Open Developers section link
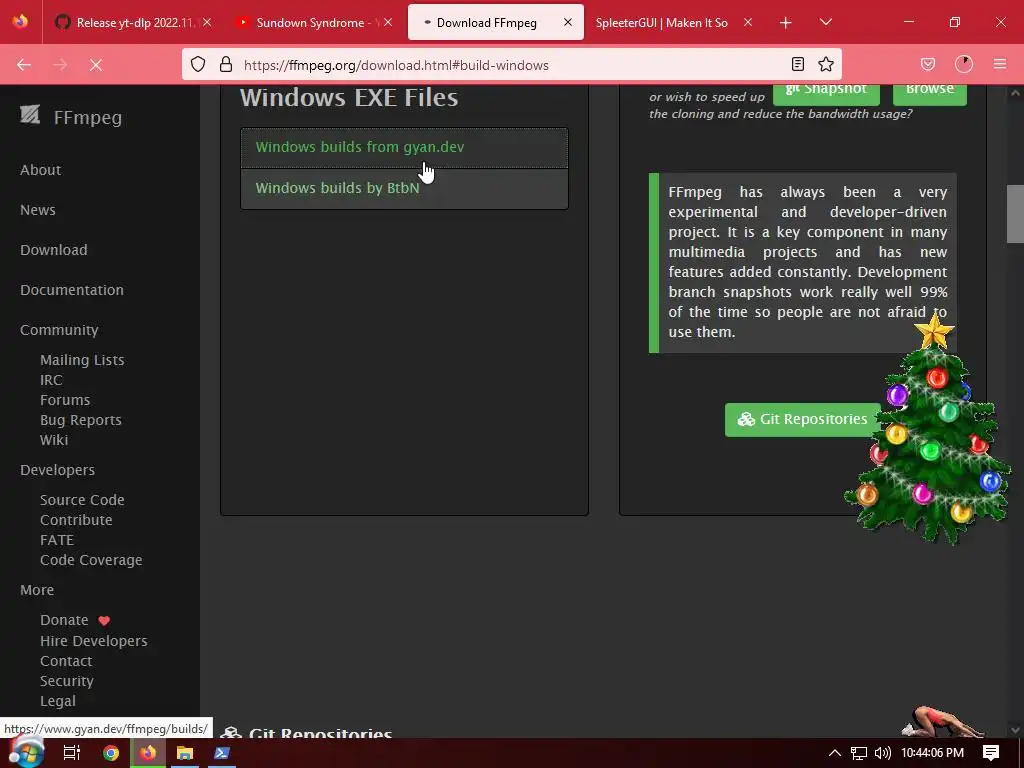 pos(57,470)
